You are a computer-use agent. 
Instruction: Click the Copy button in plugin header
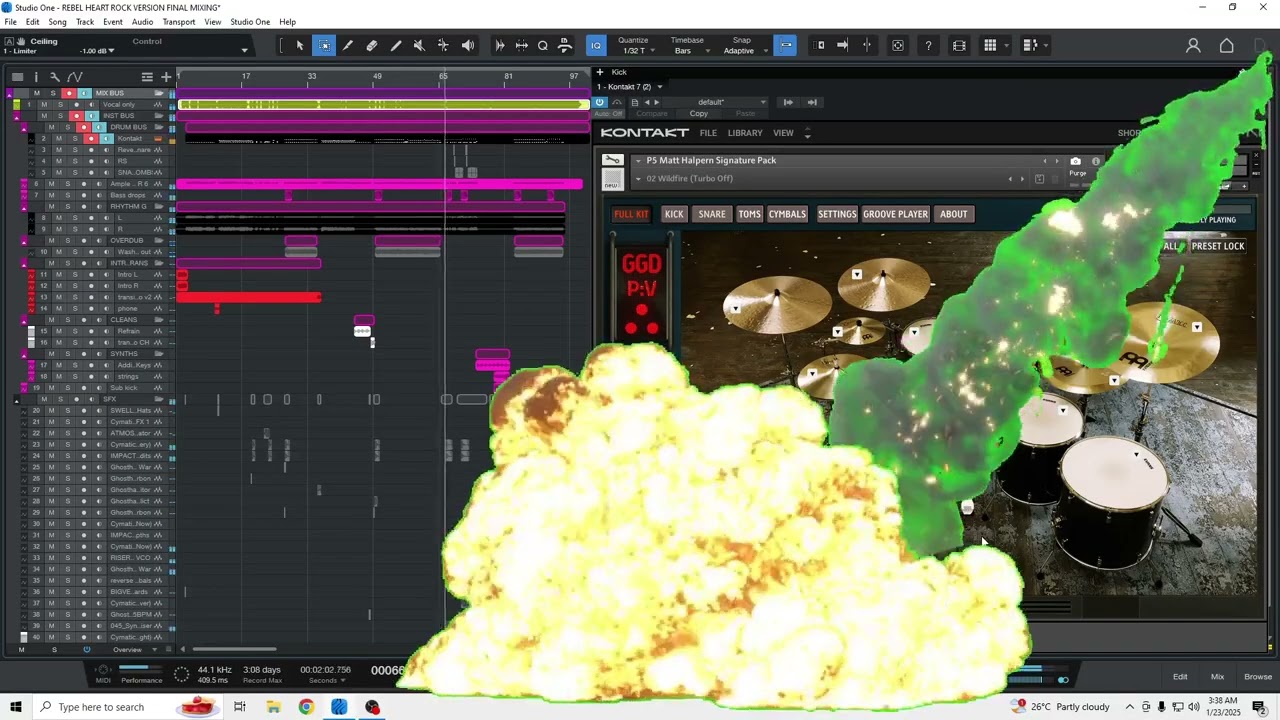[699, 113]
